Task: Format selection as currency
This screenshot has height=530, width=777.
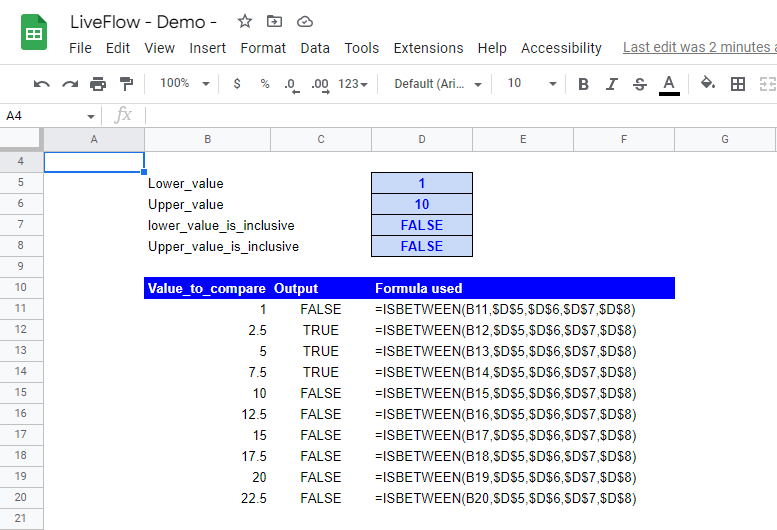Action: click(237, 84)
